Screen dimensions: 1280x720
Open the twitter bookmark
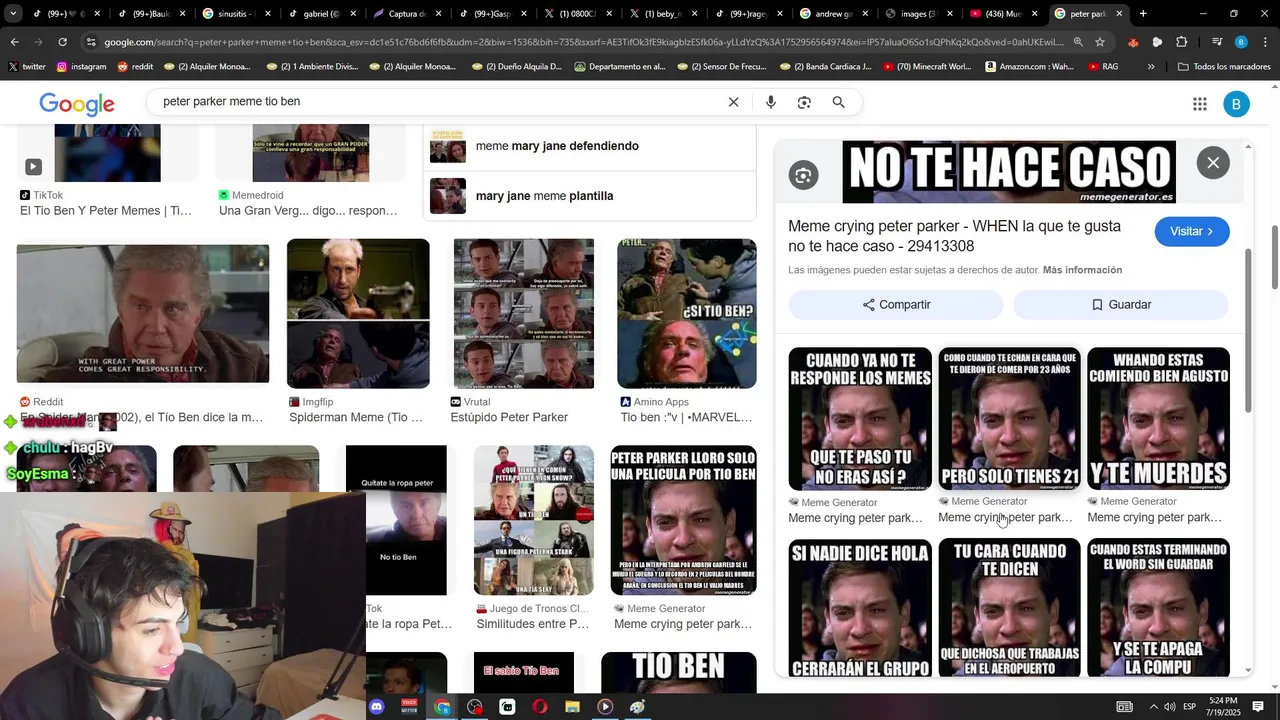click(x=27, y=67)
